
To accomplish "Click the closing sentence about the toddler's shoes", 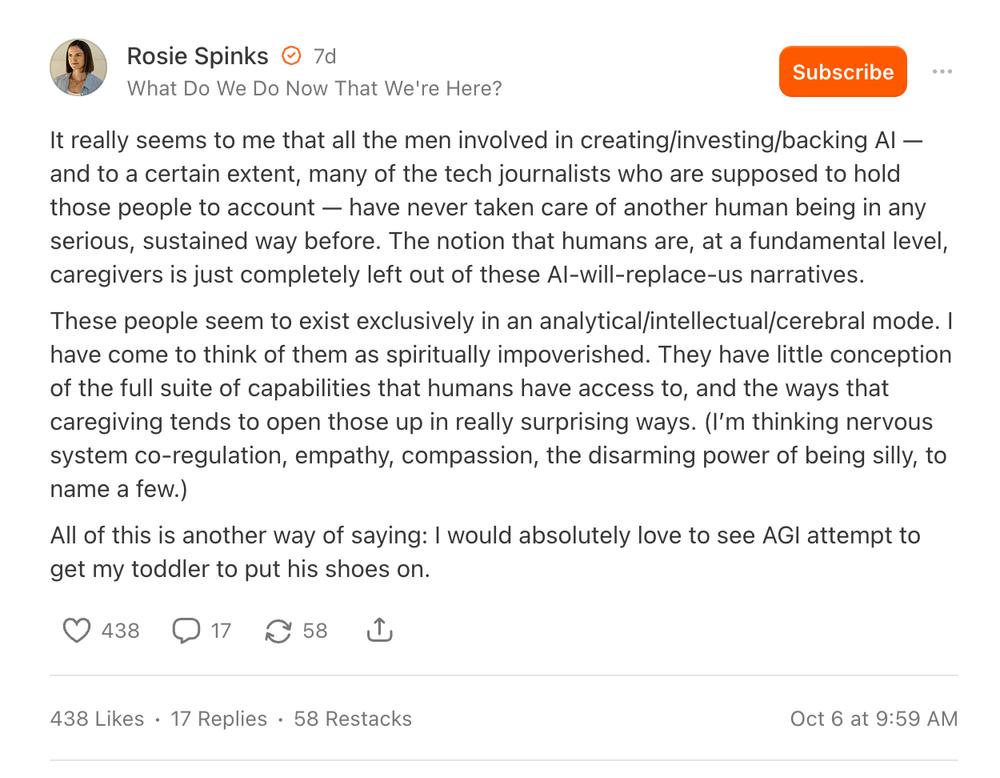I will click(484, 552).
